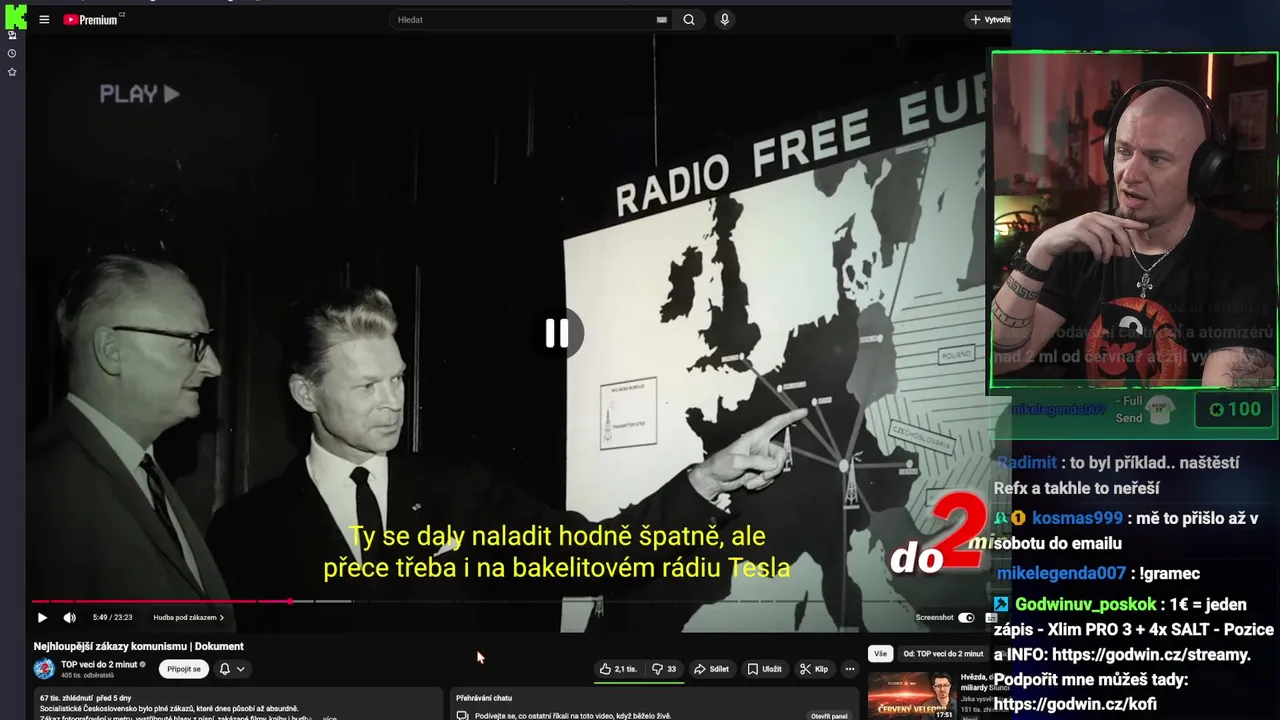The height and width of the screenshot is (720, 1280).
Task: Seek on the red video progress bar
Action: 160,601
